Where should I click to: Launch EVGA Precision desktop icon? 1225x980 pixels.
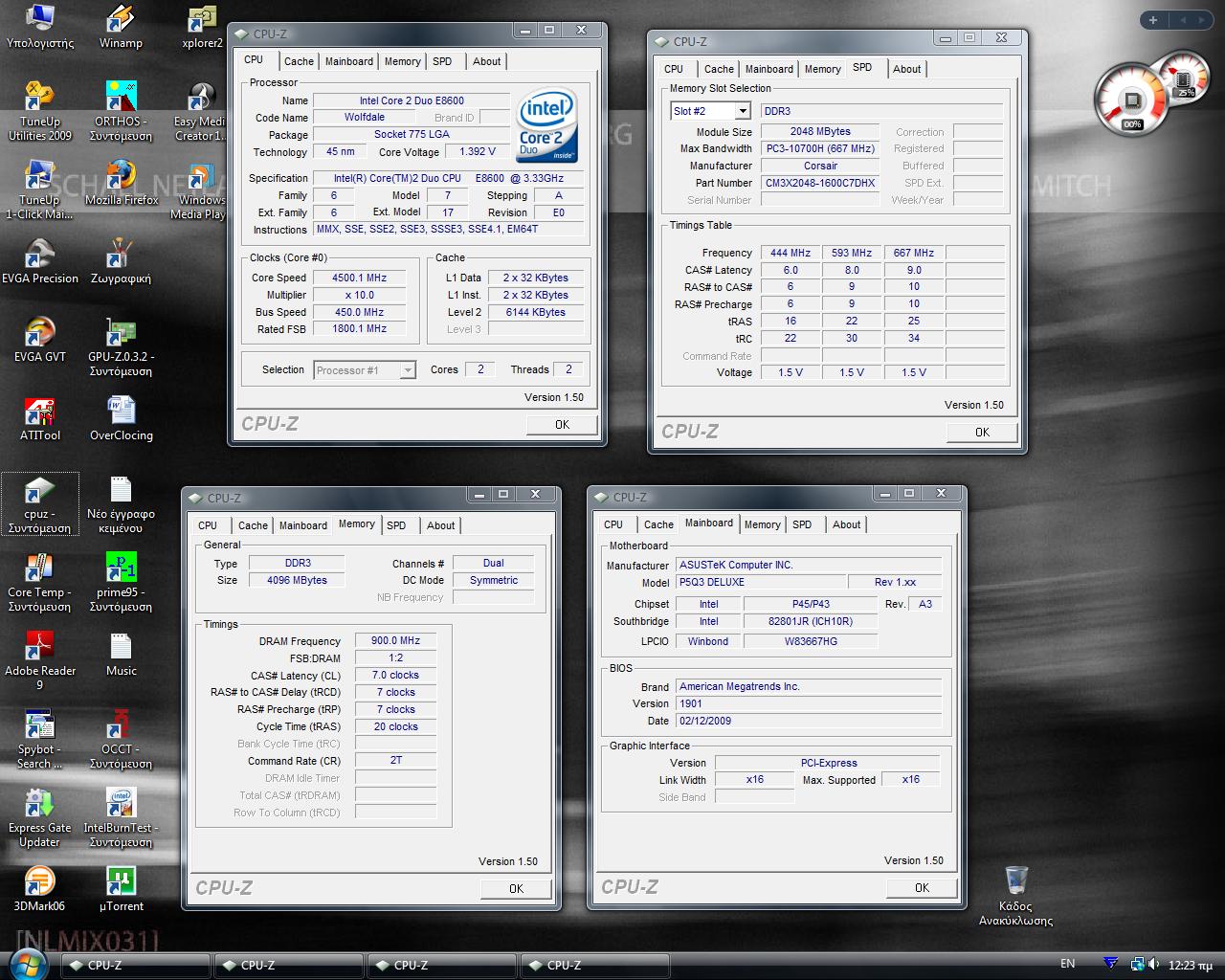(x=40, y=261)
